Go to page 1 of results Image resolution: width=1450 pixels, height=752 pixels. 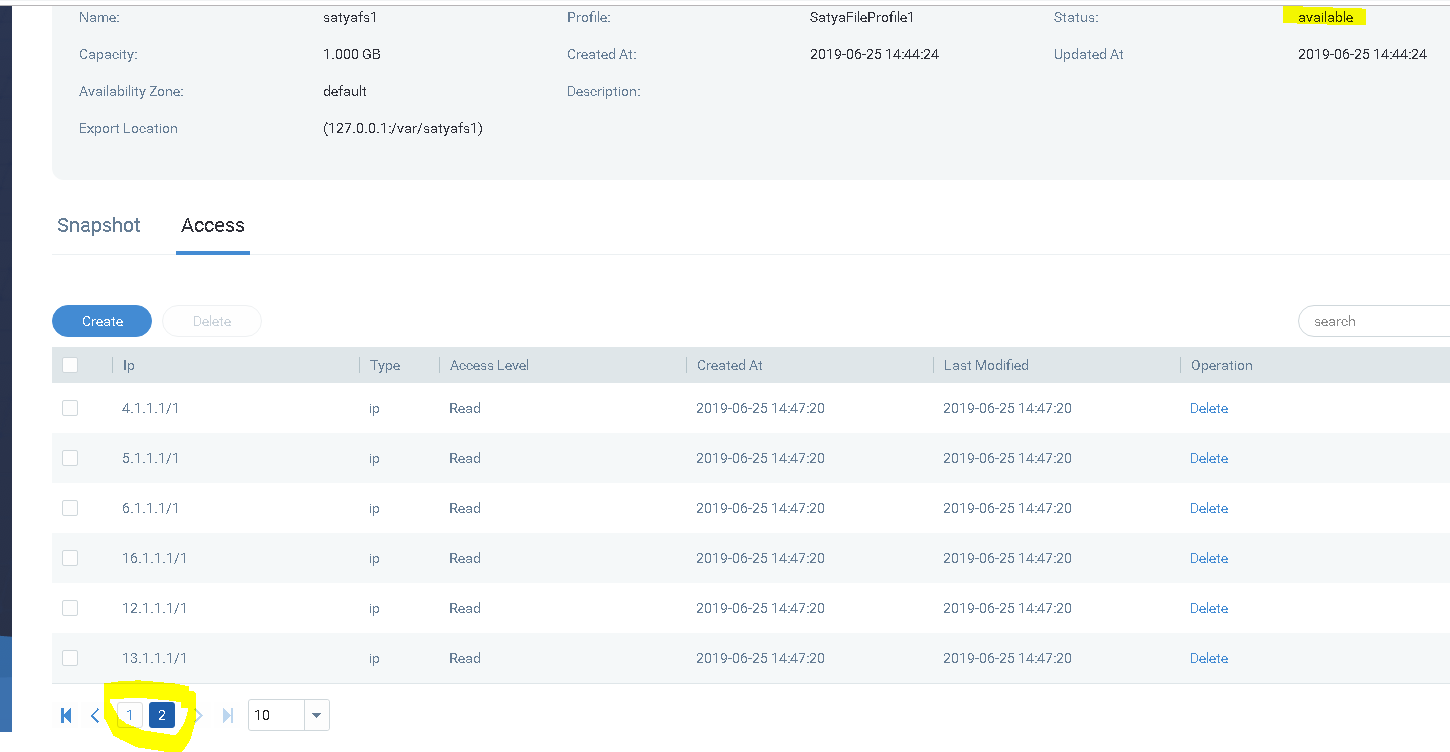tap(129, 715)
